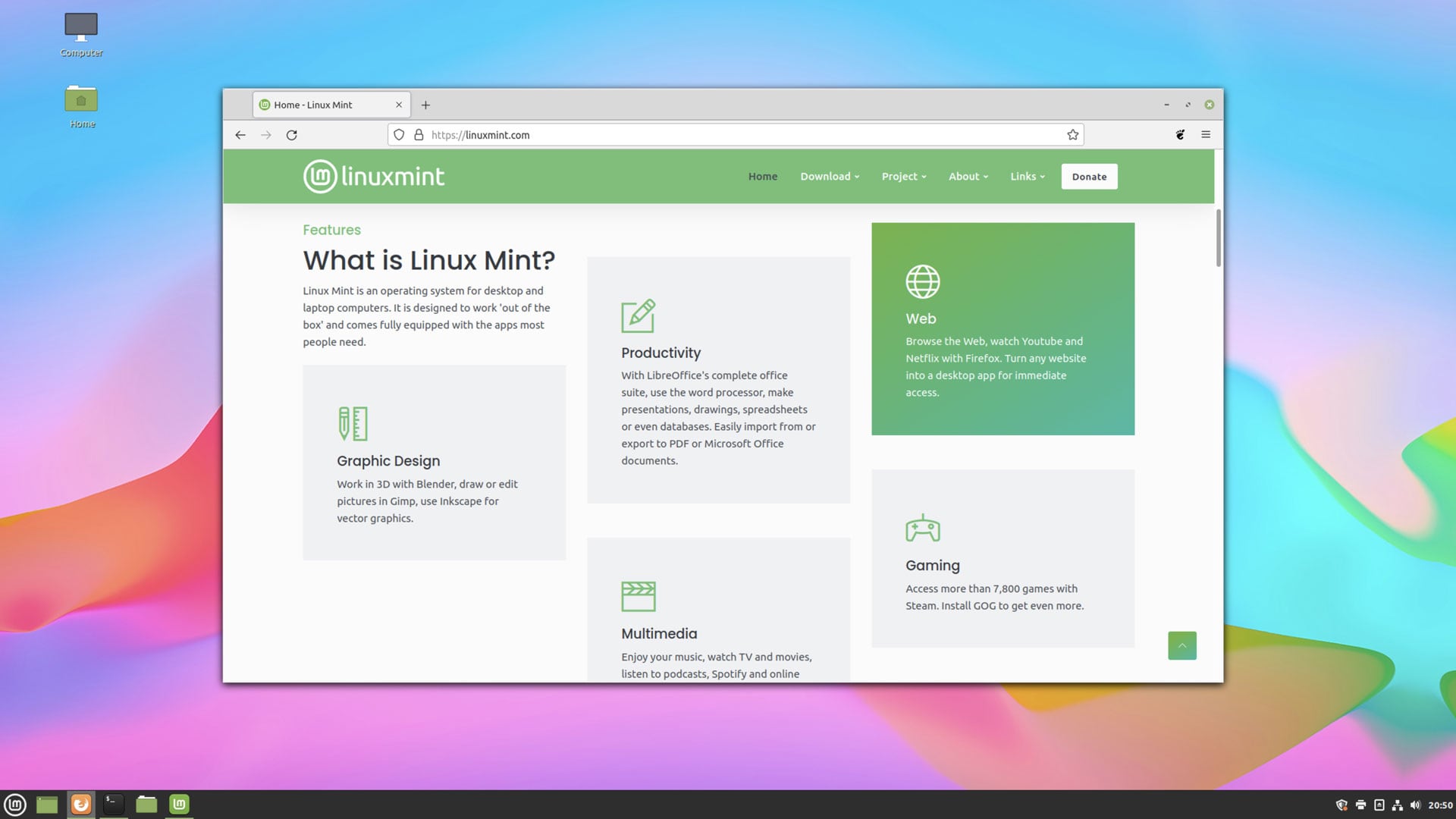Click the Linux Mint taskbar icon

(14, 804)
